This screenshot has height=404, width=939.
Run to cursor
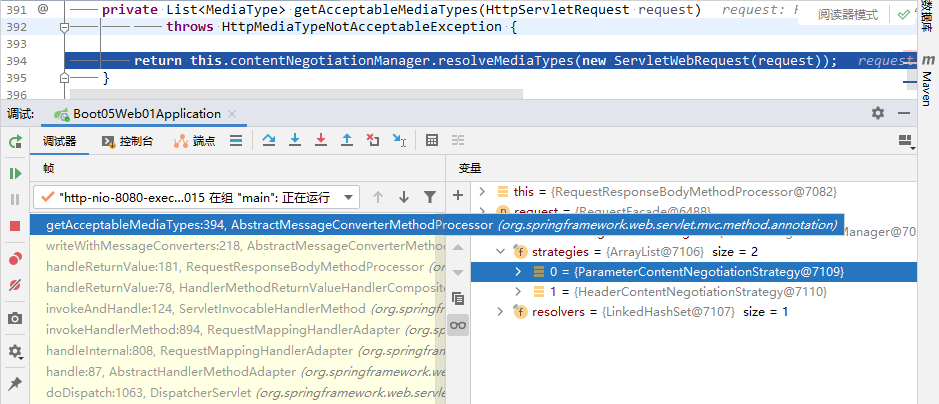[x=399, y=141]
